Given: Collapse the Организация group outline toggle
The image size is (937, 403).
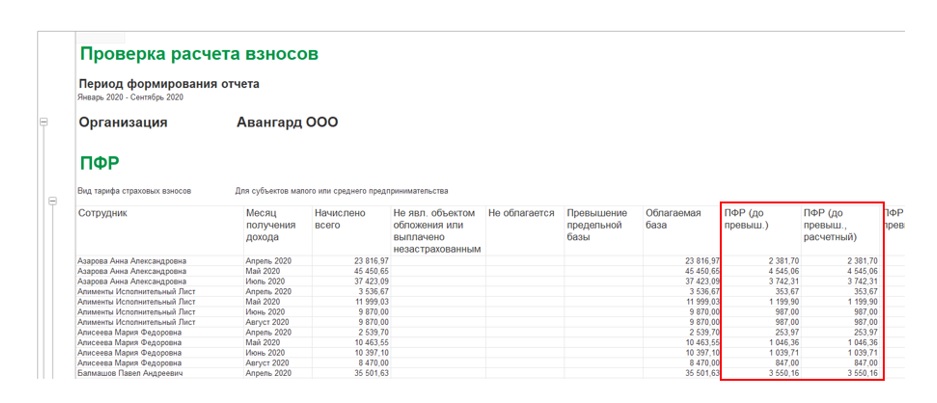Looking at the screenshot, I should click(x=43, y=122).
